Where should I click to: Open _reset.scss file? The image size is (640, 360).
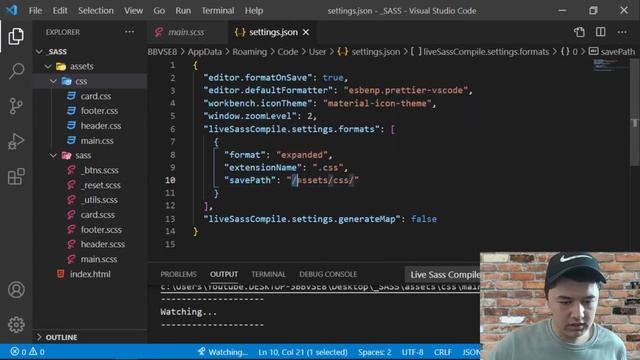coord(101,185)
